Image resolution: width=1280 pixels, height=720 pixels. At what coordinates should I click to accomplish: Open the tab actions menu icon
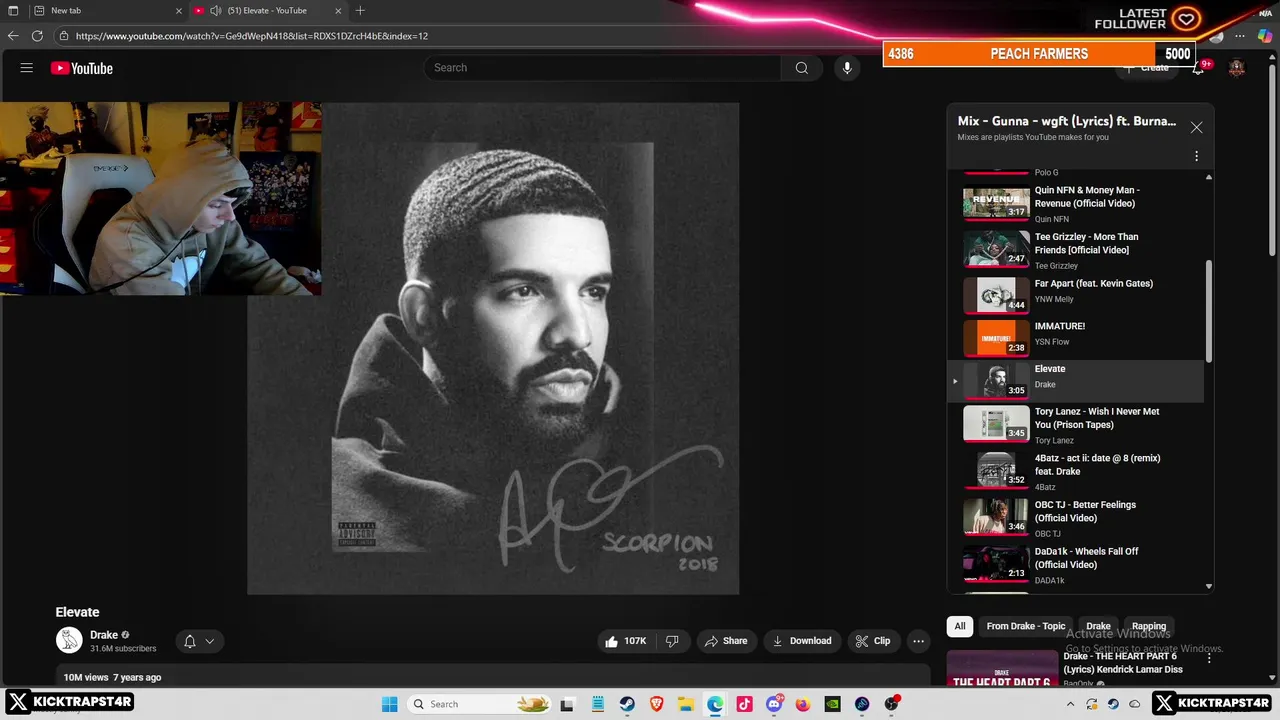coord(13,10)
